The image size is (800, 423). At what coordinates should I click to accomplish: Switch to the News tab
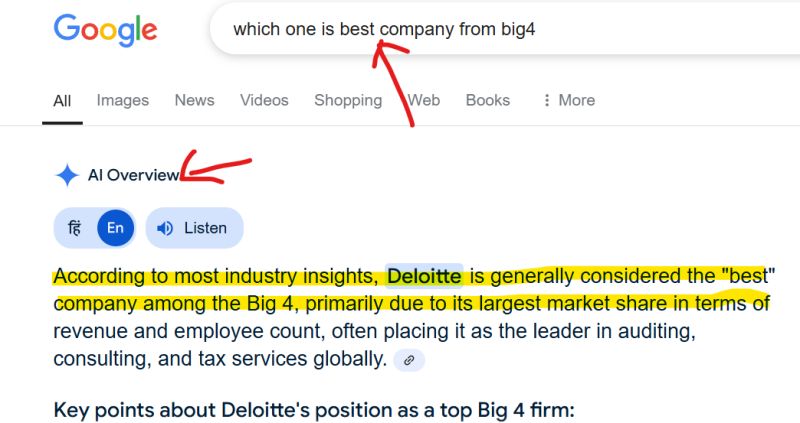194,100
